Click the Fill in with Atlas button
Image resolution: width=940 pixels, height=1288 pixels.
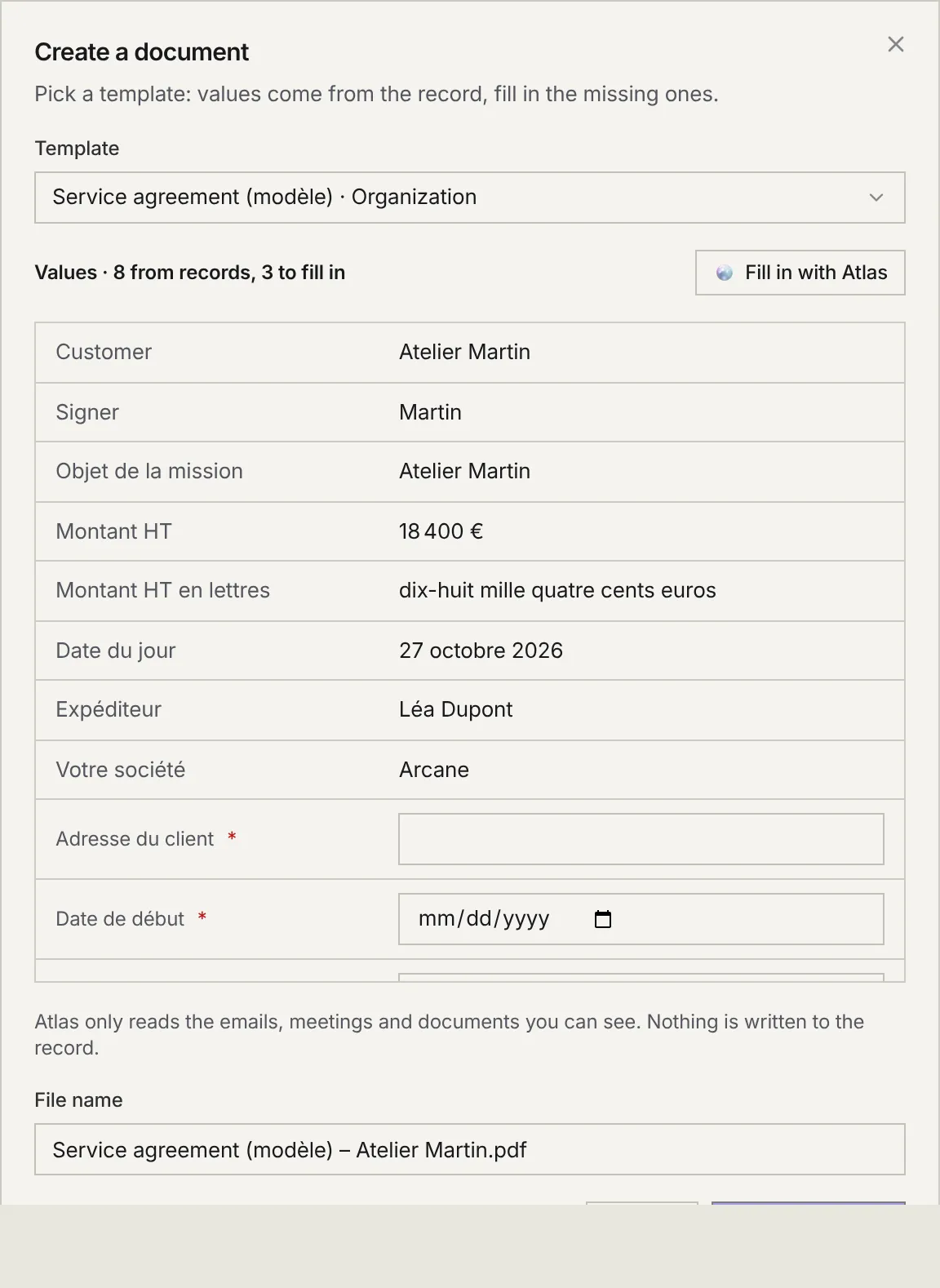pyautogui.click(x=800, y=273)
